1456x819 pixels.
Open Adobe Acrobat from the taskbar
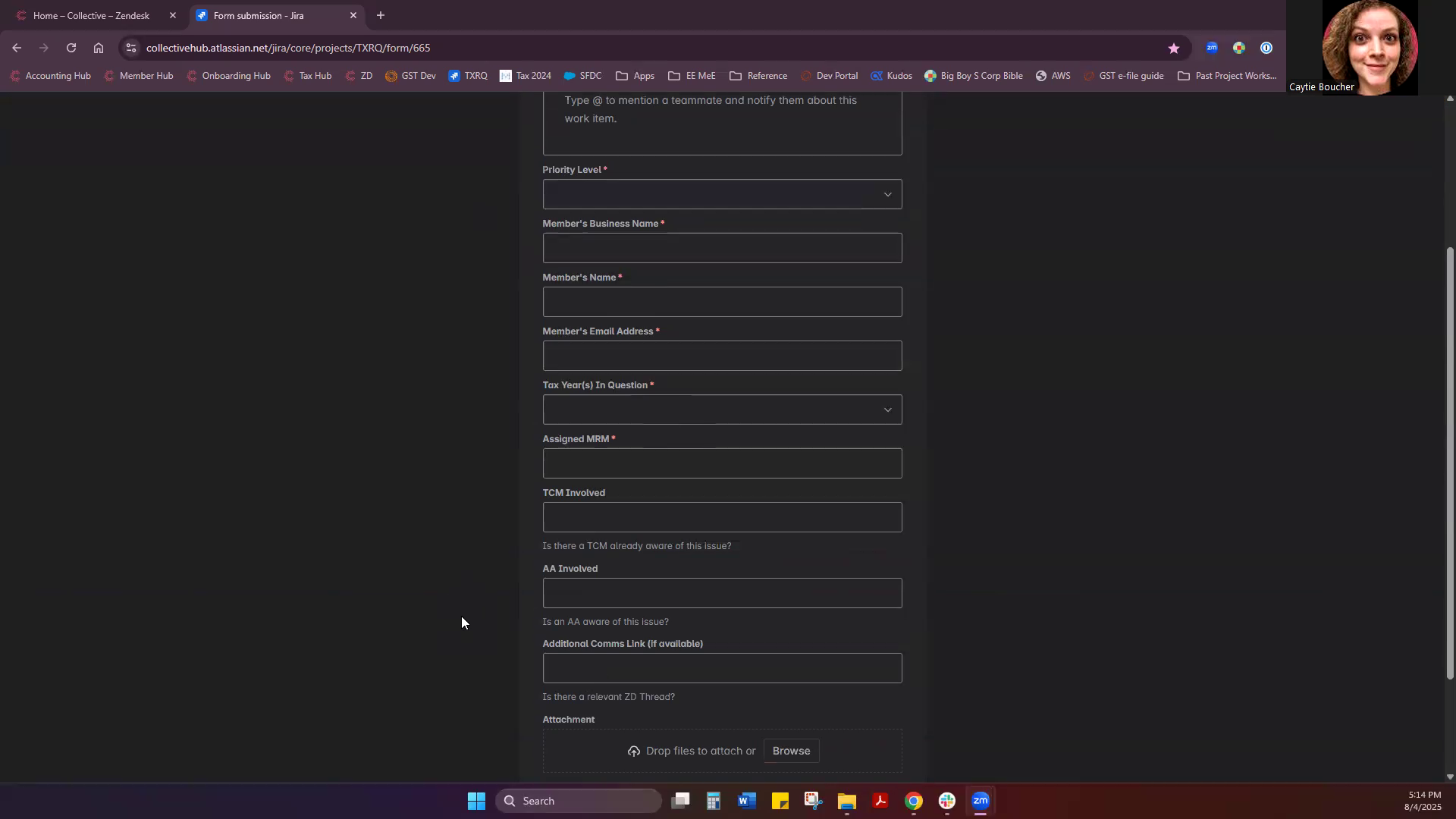coord(880,801)
